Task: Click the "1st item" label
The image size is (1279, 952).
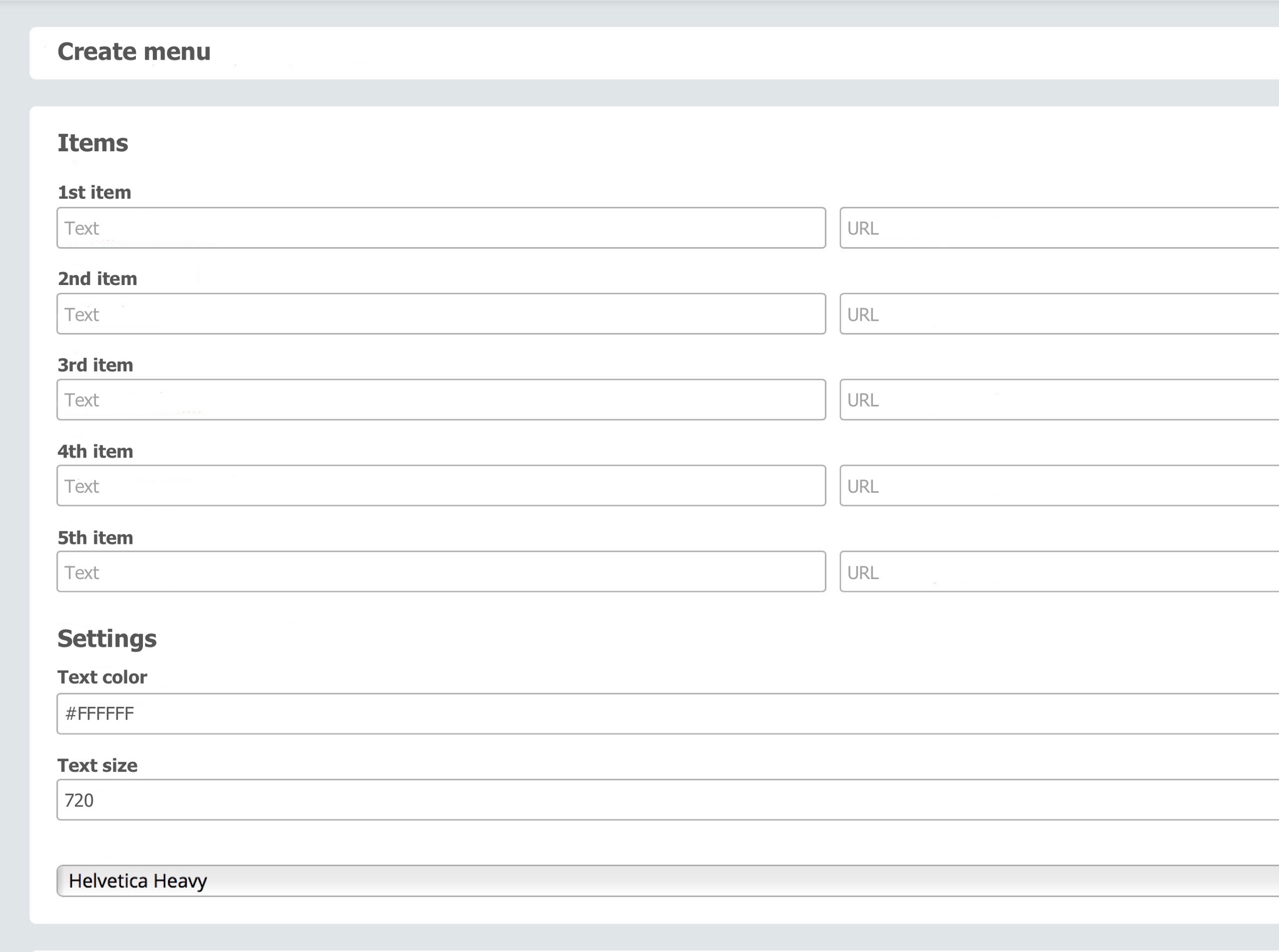Action: tap(94, 192)
